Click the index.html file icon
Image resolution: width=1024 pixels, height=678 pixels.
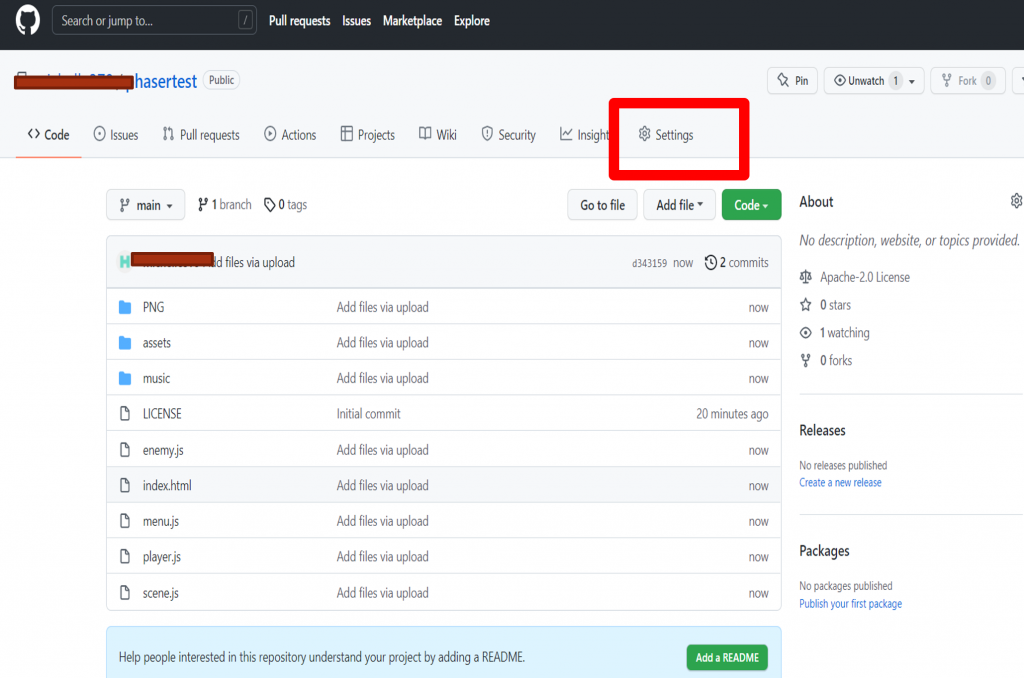pyautogui.click(x=125, y=485)
